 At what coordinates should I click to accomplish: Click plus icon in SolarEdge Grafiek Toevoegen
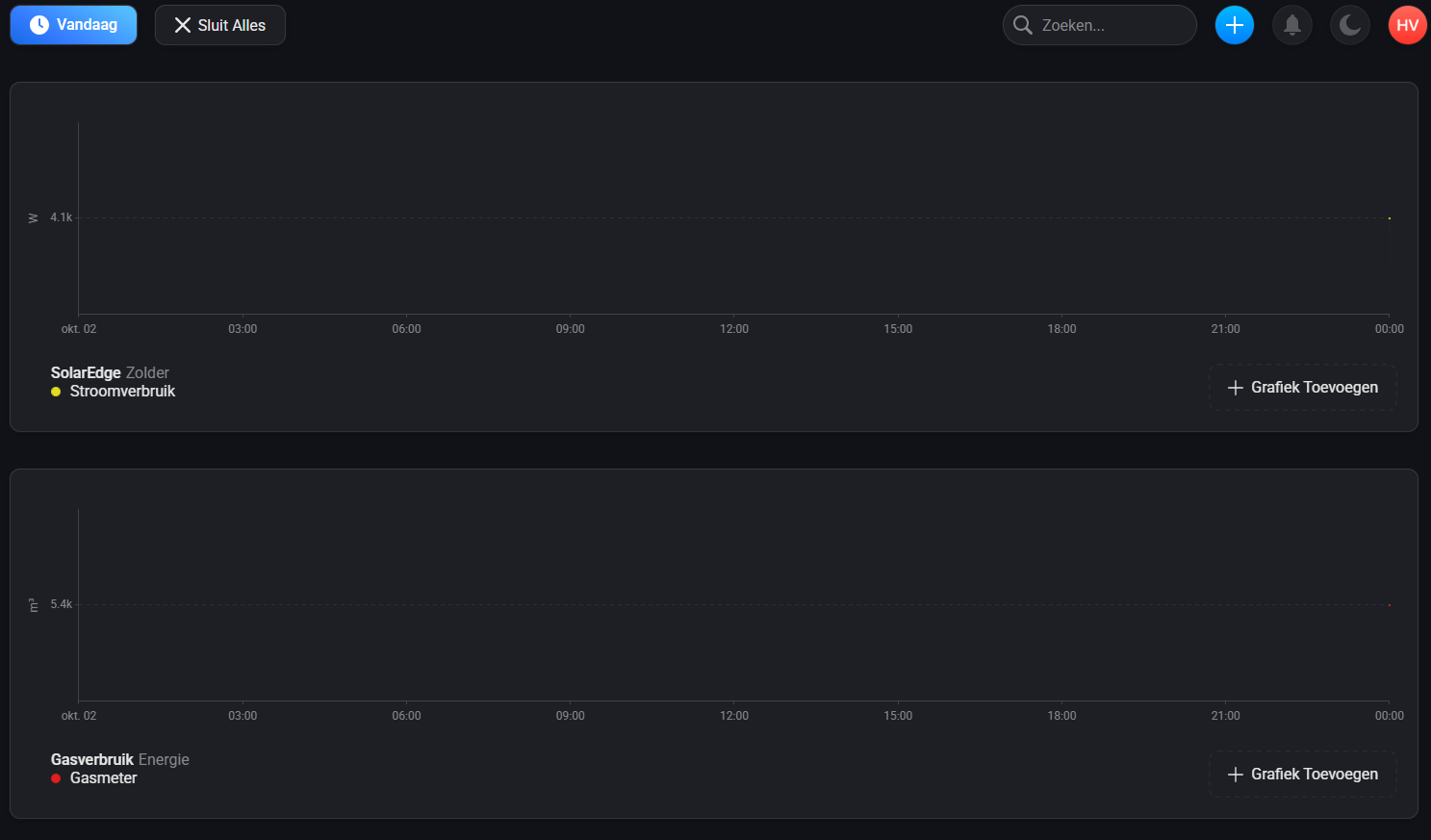click(x=1236, y=388)
